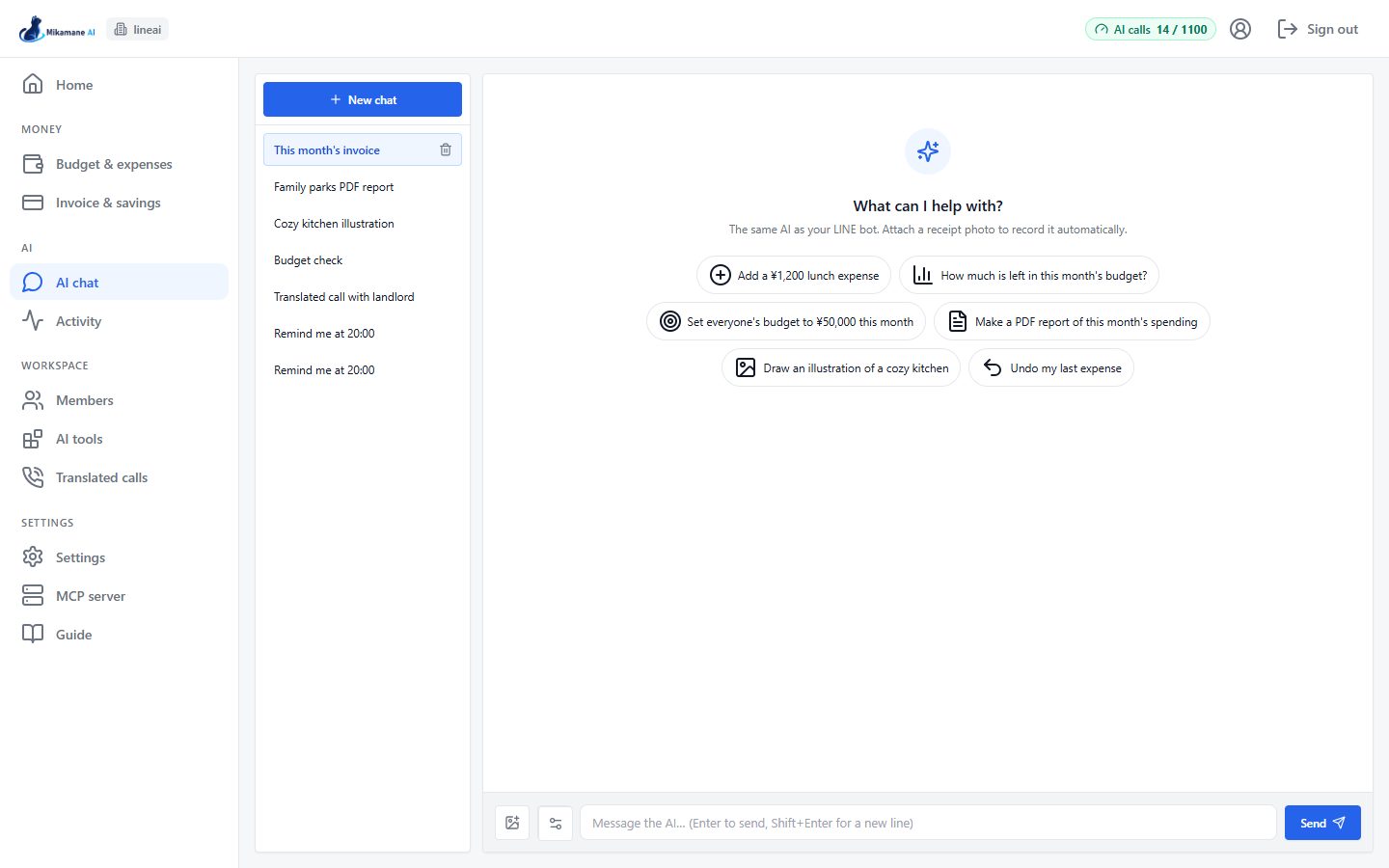Open the Translated calls page
Screen dimensions: 1389x868
pos(120,477)
